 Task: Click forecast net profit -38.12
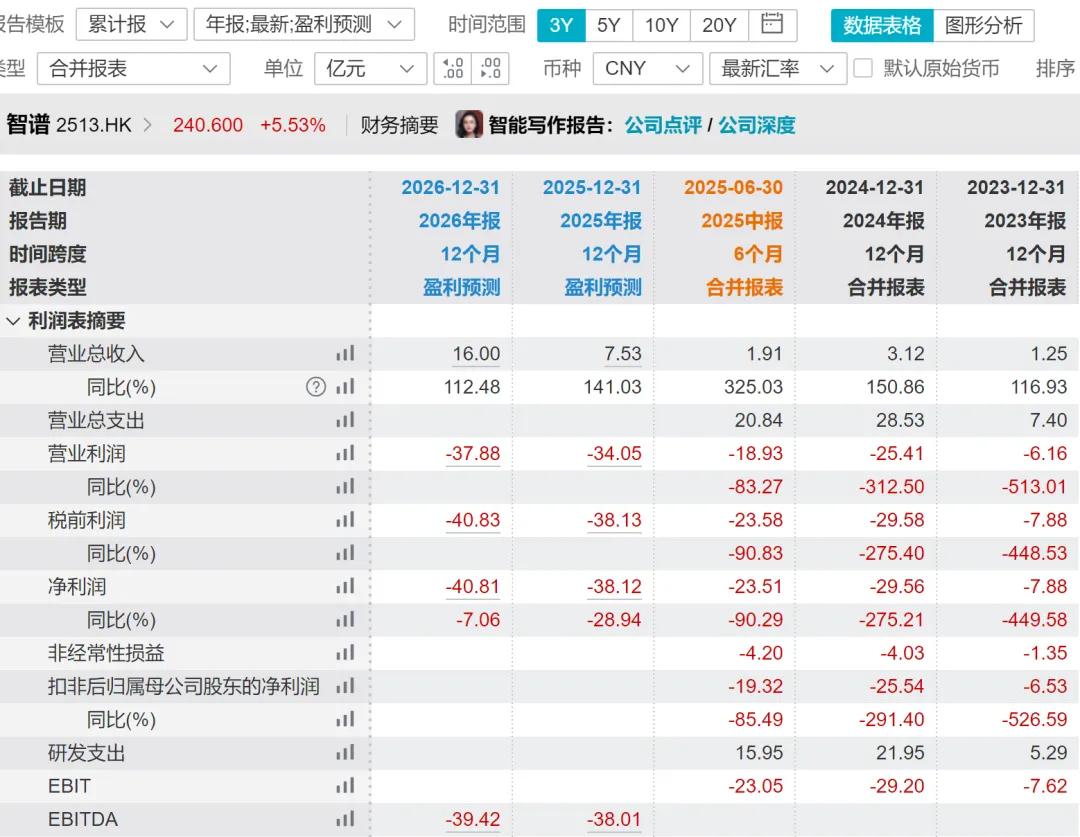pyautogui.click(x=614, y=586)
